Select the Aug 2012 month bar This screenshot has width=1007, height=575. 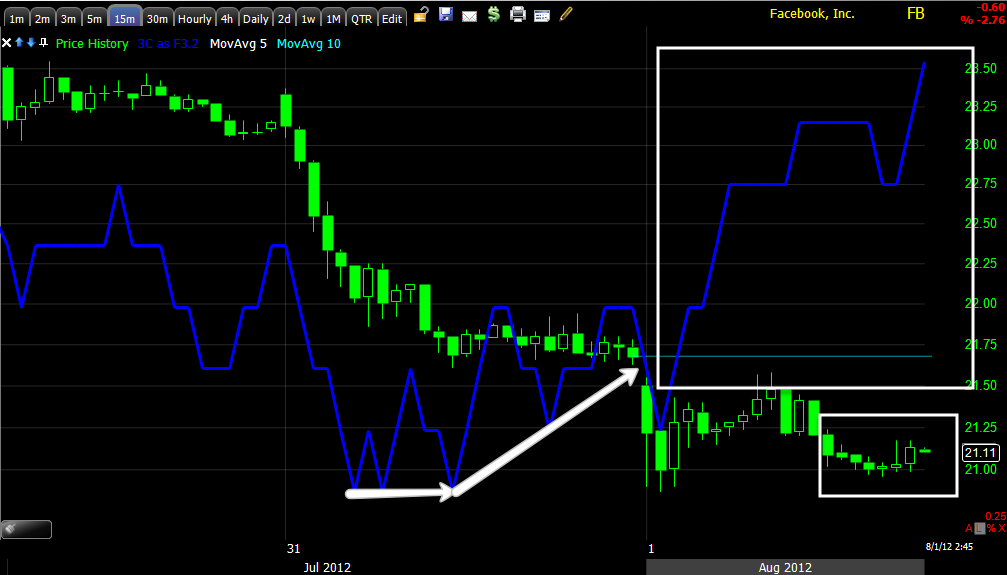coord(785,567)
